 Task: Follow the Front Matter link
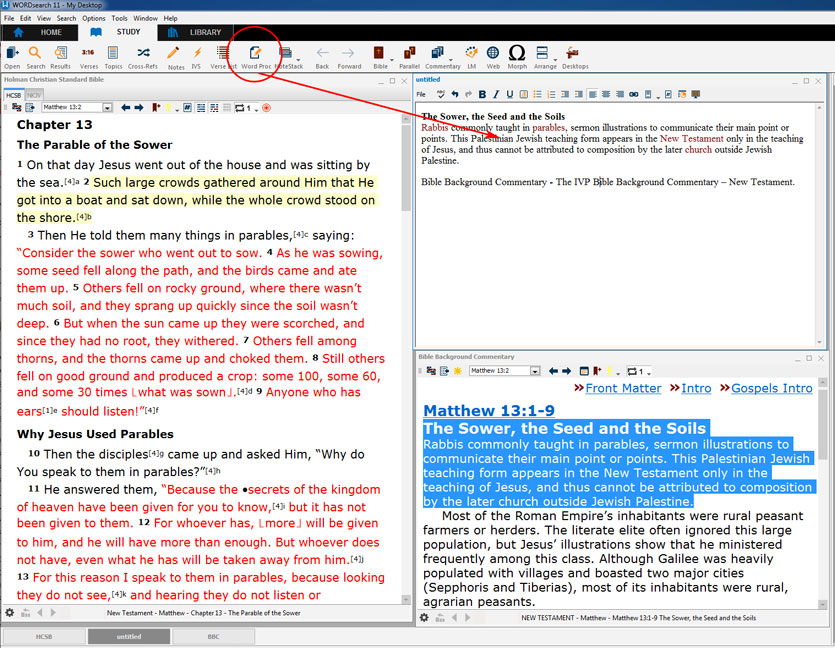click(623, 388)
